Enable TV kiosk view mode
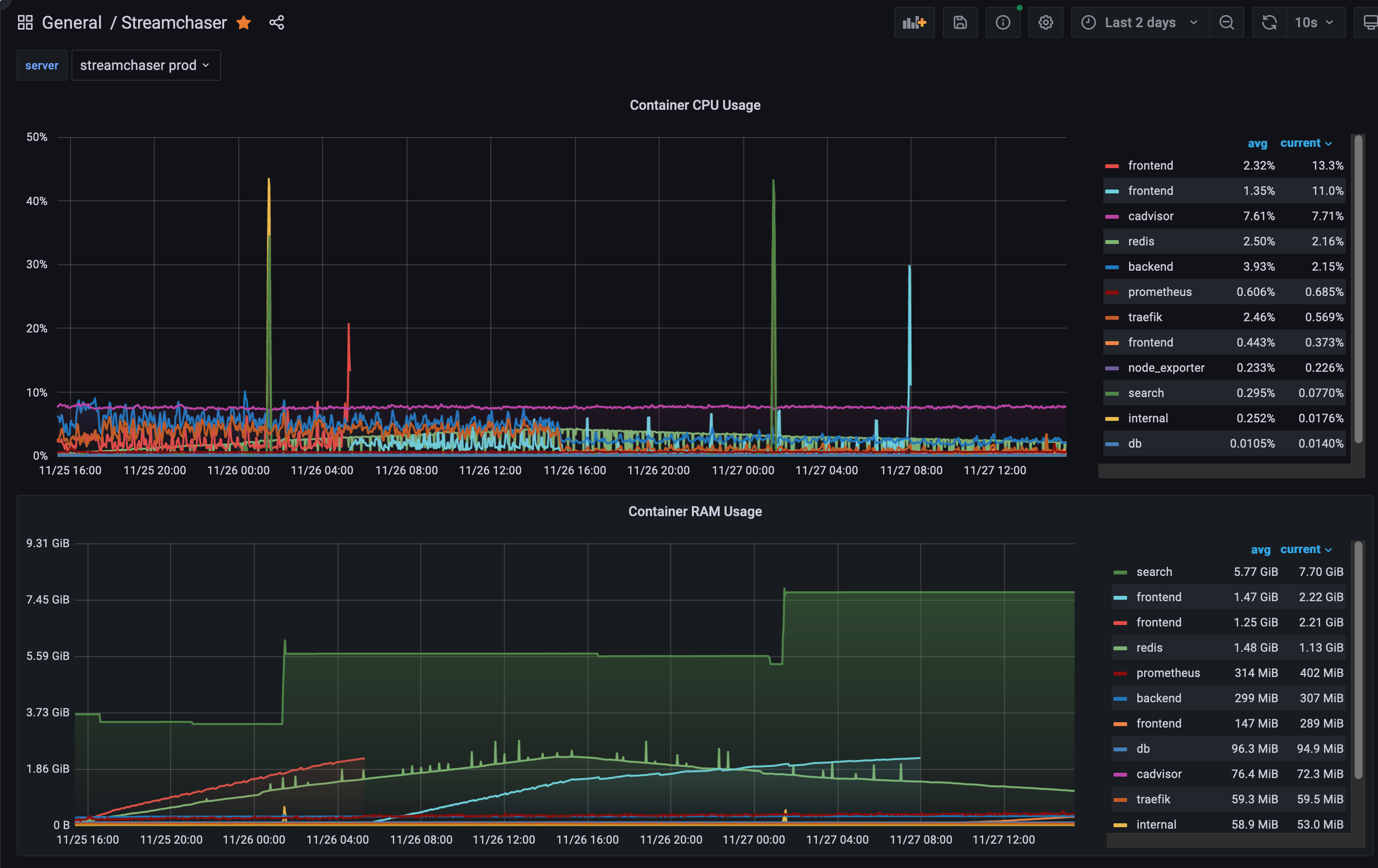The width and height of the screenshot is (1378, 868). 1371,22
